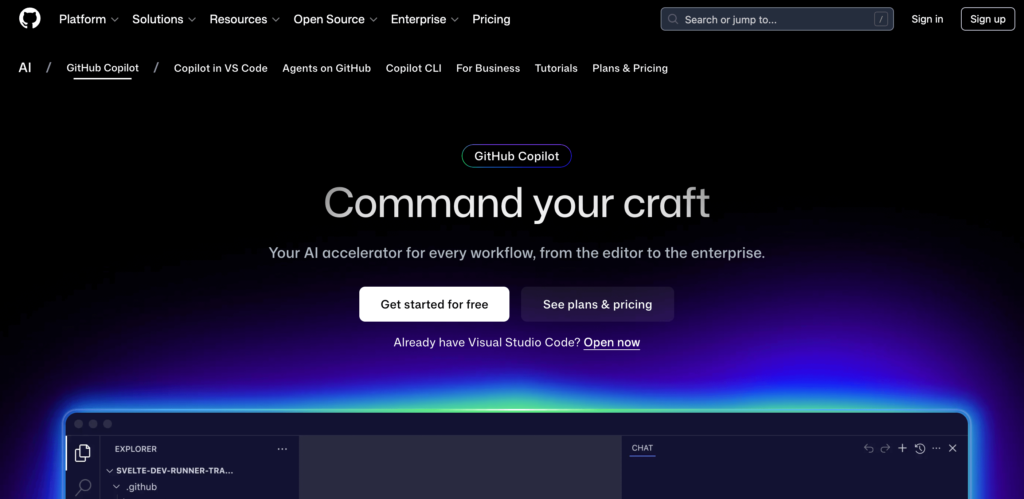Collapse the SVELTE-DEV-RUNNER-TRA... root folder
The image size is (1024, 499).
[170, 470]
